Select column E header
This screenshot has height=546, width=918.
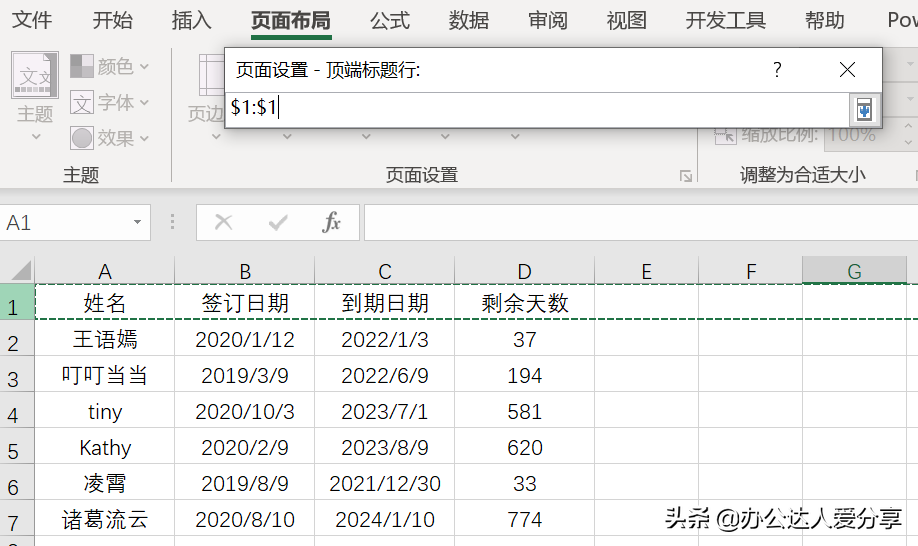point(646,271)
